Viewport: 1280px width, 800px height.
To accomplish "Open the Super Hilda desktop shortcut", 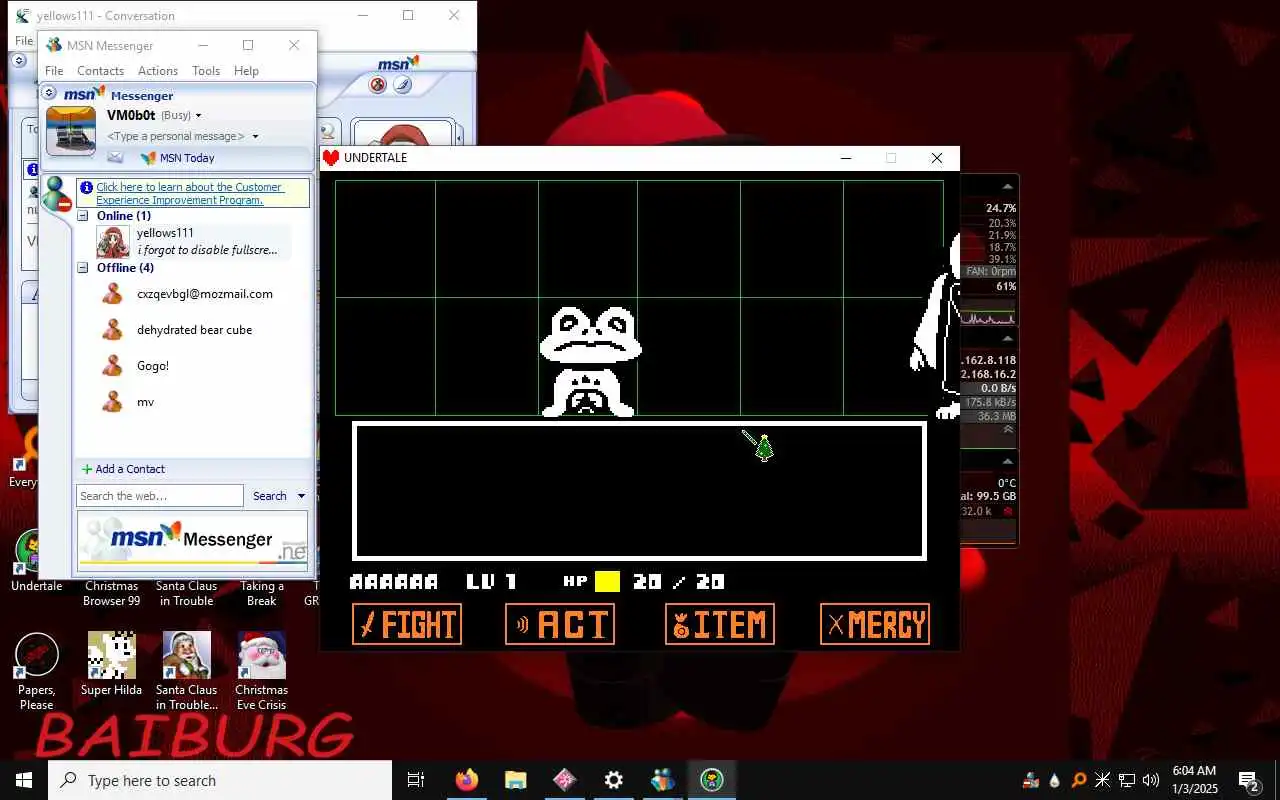I will pyautogui.click(x=111, y=664).
